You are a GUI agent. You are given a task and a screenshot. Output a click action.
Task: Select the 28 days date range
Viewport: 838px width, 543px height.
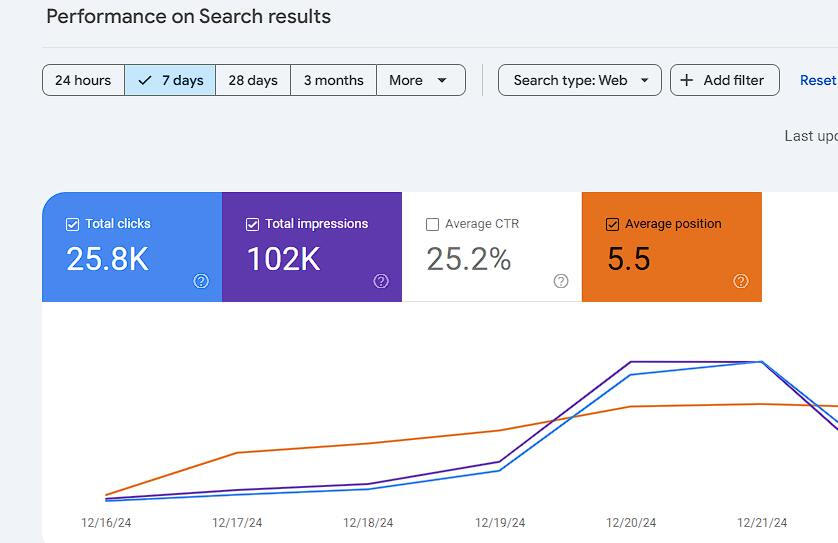click(x=253, y=80)
